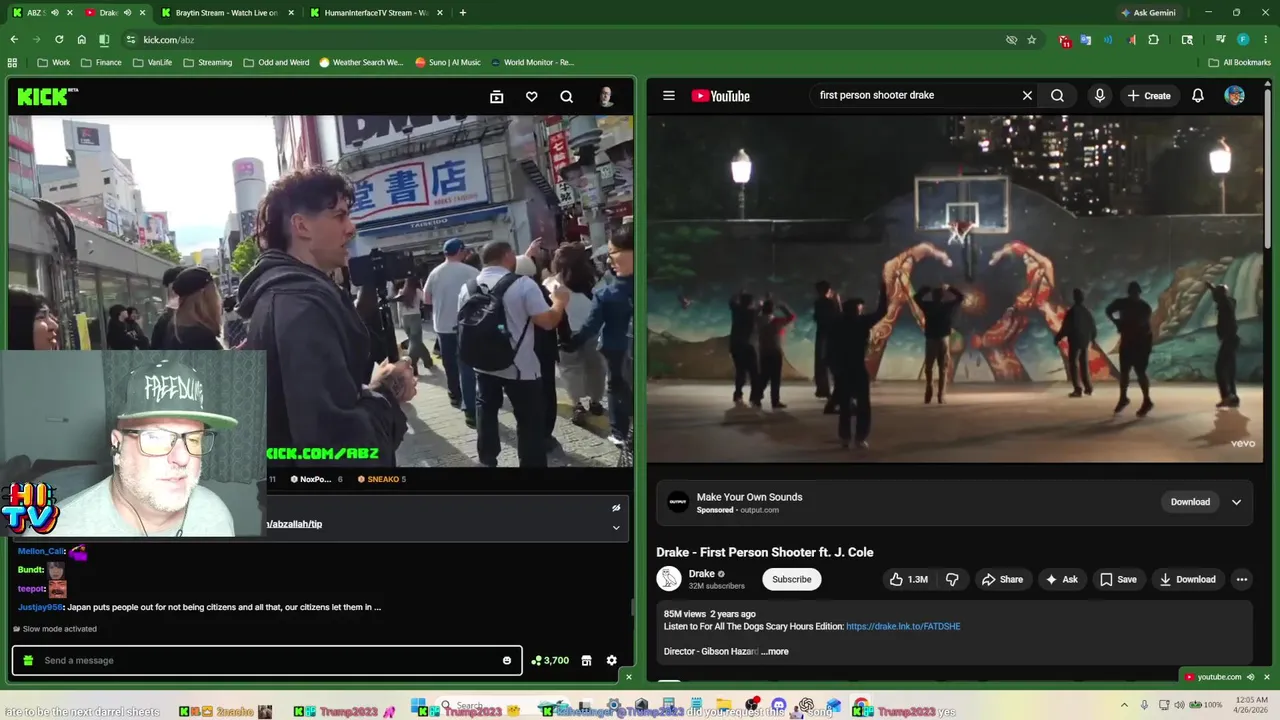This screenshot has width=1280, height=720.
Task: Search YouTube with voice microphone
Action: [x=1099, y=96]
